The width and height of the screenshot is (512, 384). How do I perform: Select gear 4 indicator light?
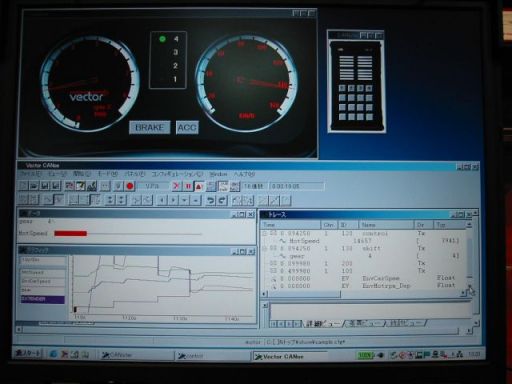162,39
